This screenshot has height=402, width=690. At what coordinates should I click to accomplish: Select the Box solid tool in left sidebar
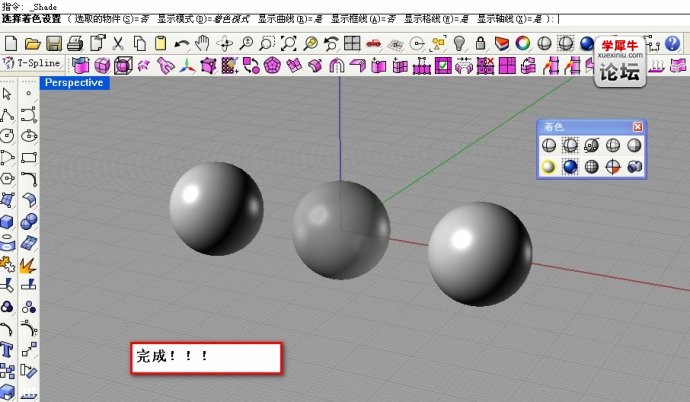tap(7, 221)
